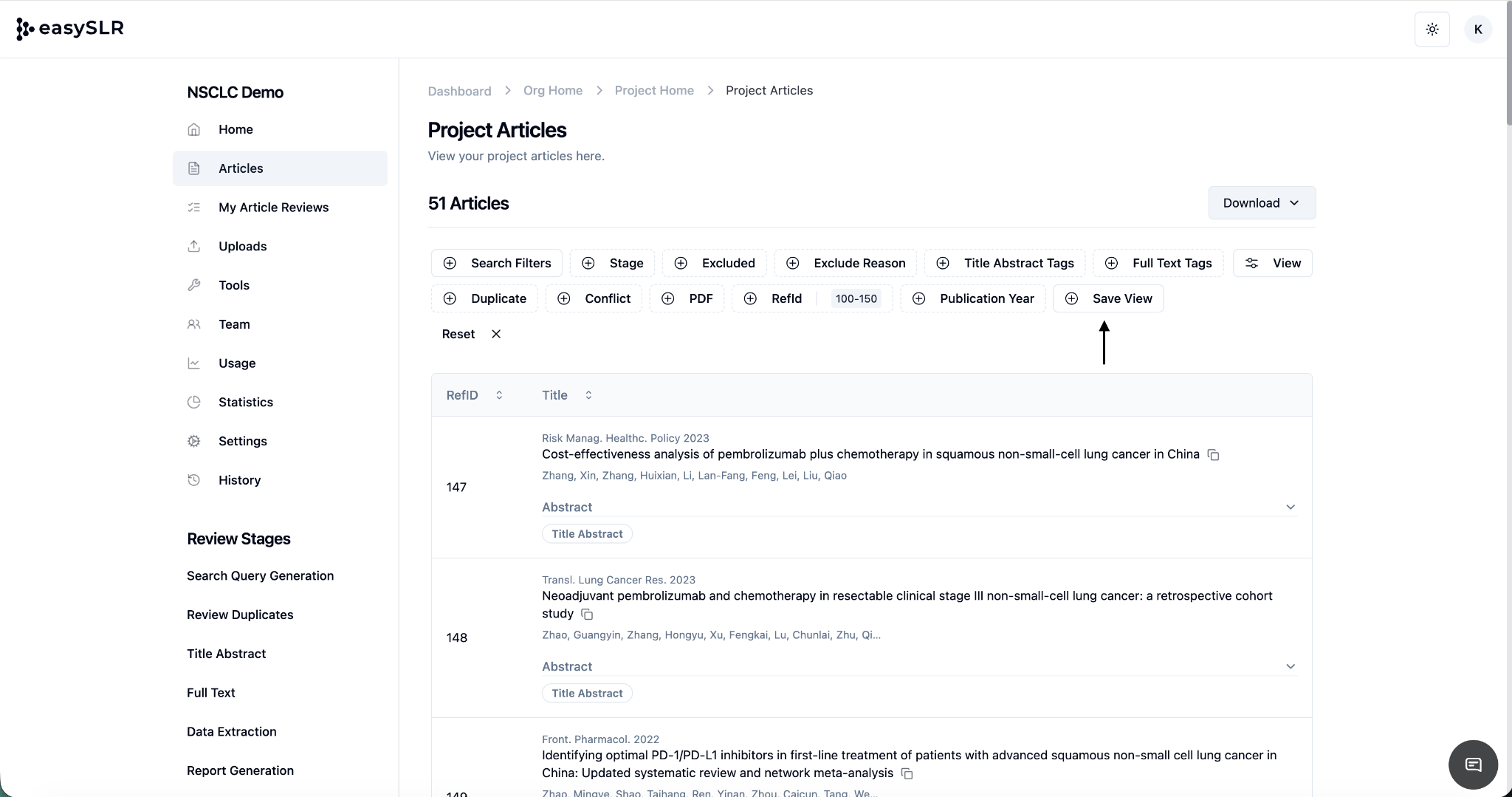1512x797 pixels.
Task: Open Statistics from the sidebar
Action: coord(245,402)
